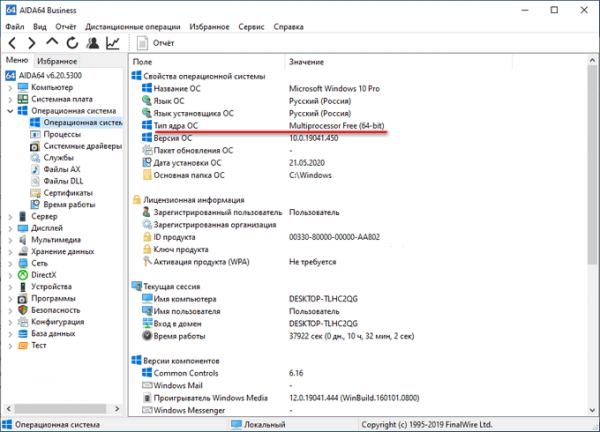600x432 pixels.
Task: Expand the Сеть tree node
Action: coord(10,264)
